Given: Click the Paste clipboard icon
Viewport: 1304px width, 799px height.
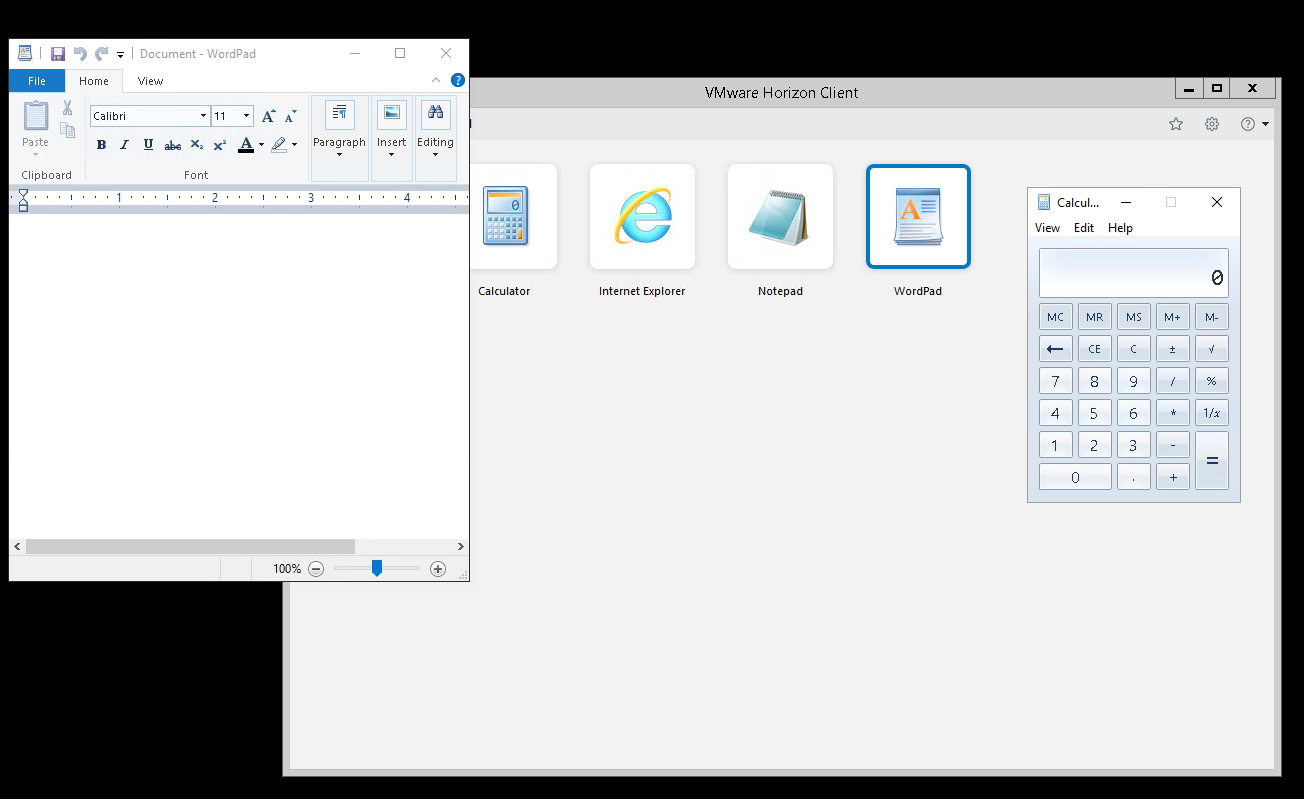Looking at the screenshot, I should (x=36, y=116).
